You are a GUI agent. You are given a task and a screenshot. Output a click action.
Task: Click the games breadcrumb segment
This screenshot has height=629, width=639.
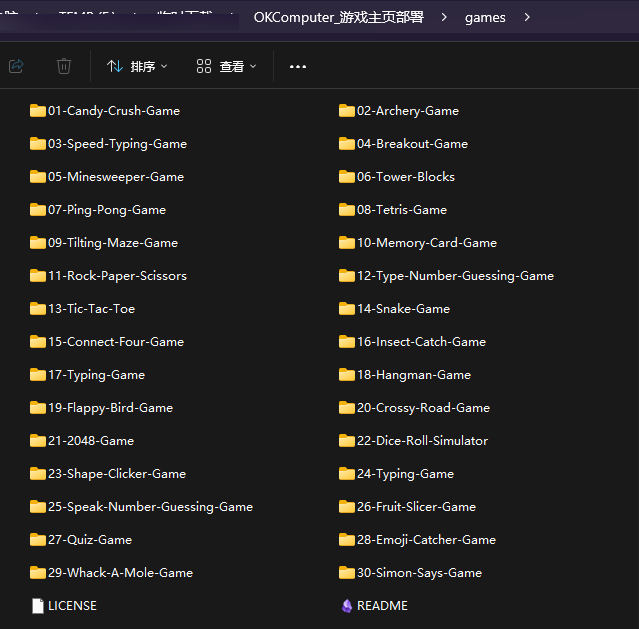[x=485, y=18]
